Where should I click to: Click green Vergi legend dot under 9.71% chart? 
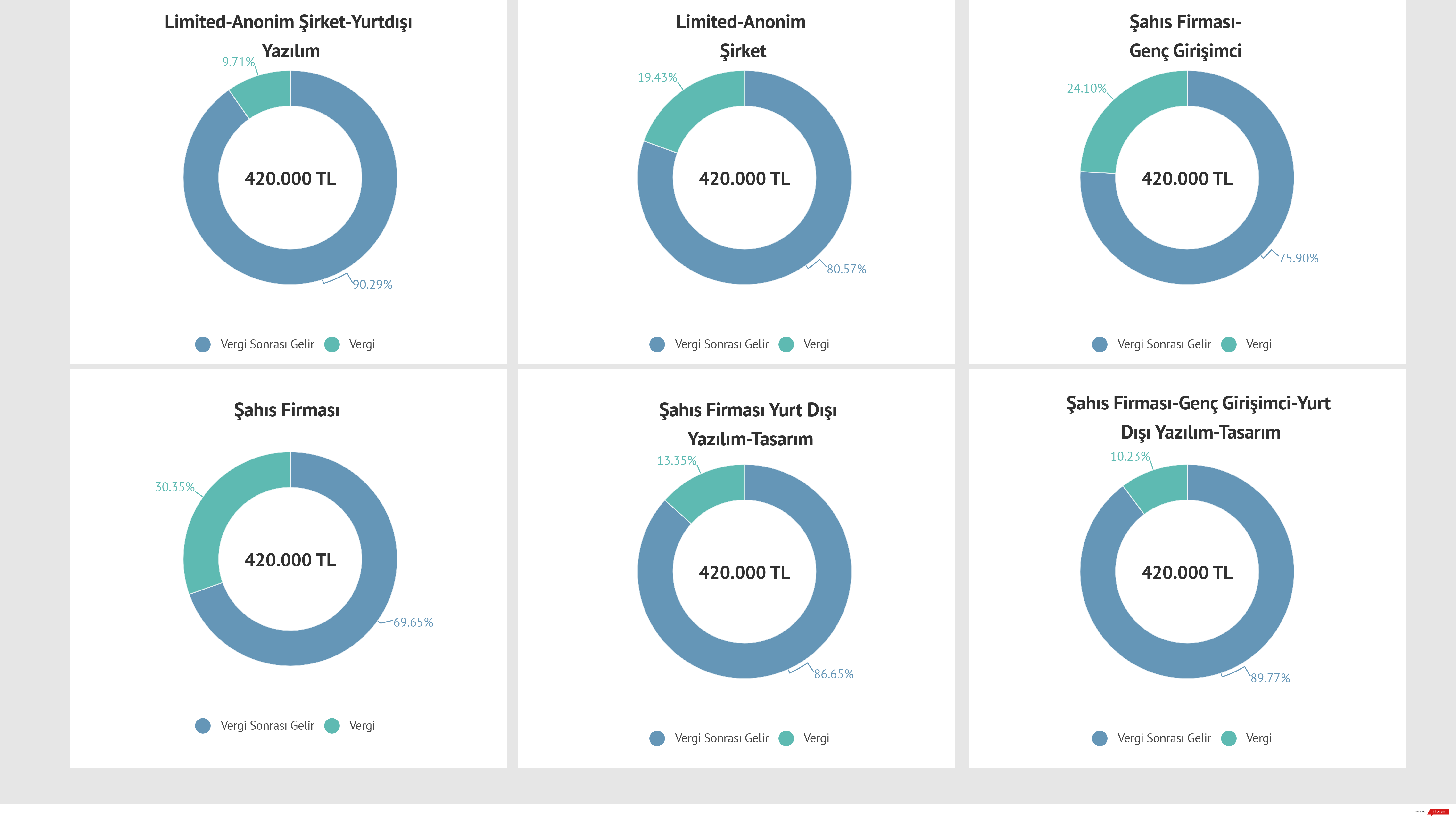click(x=332, y=344)
